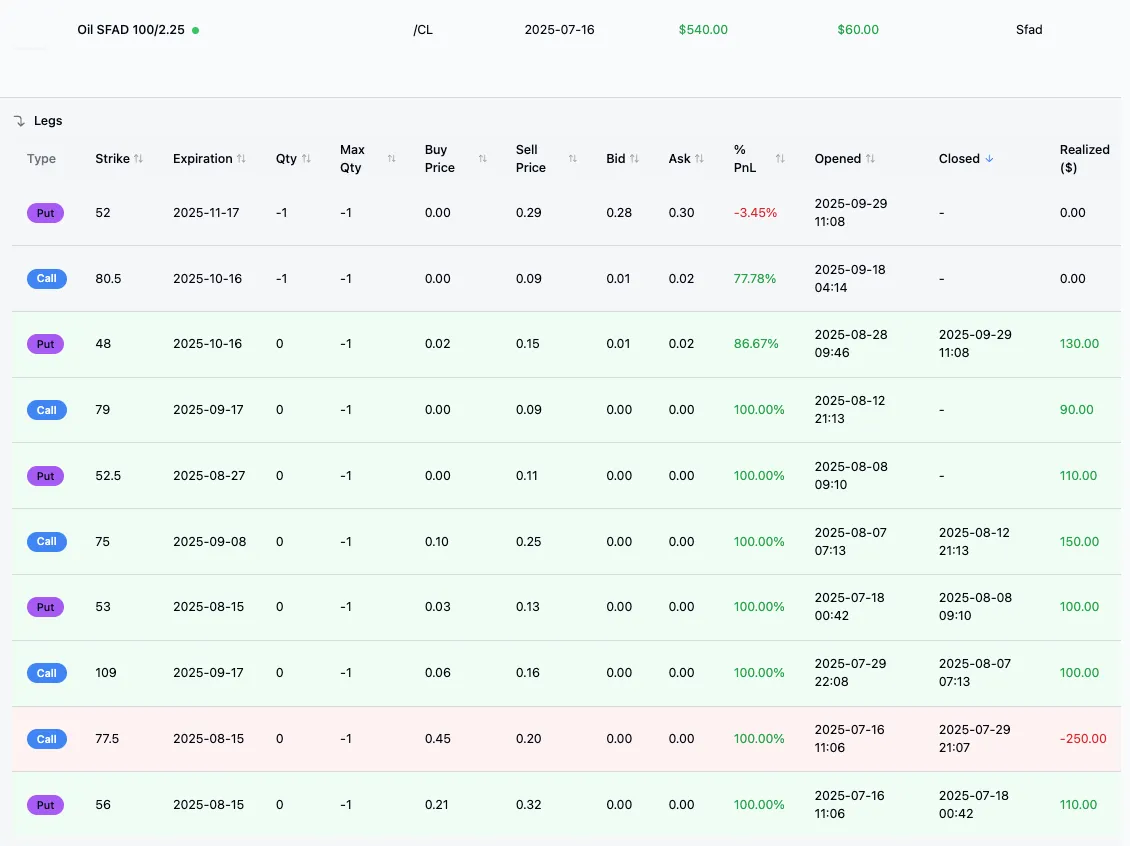Click the Oil SFAD 100/2.25 strategy name
Viewport: 1130px width, 846px height.
[x=130, y=30]
